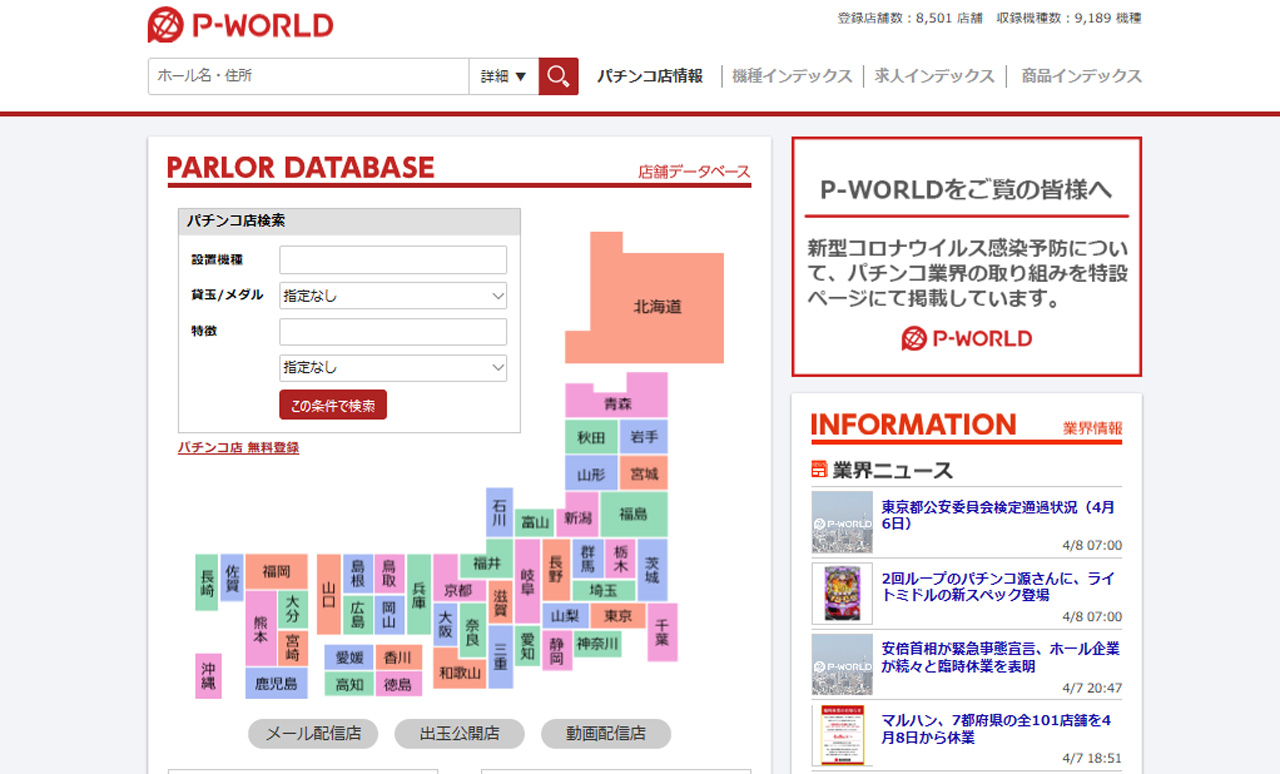
Task: Click thumbnail beside 安倍首相 news item
Action: click(842, 664)
